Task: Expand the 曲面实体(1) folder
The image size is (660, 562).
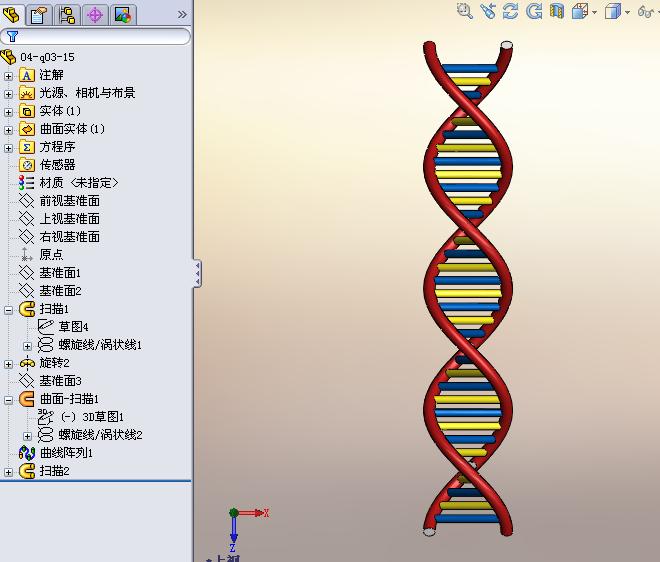Action: (8, 130)
